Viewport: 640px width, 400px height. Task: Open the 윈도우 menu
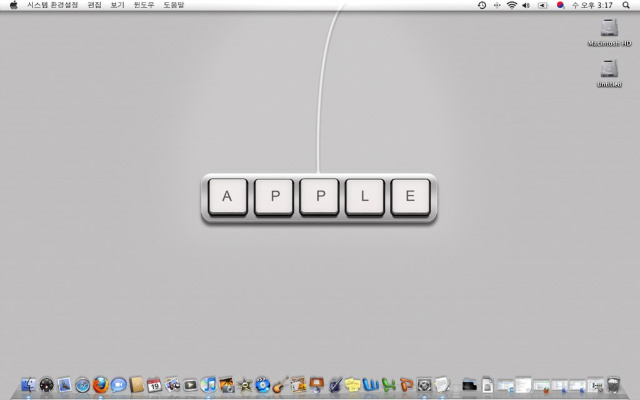[144, 5]
